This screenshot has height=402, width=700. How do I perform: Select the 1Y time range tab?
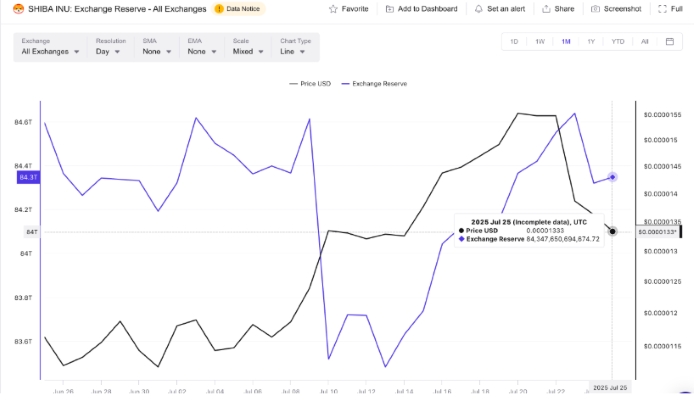click(x=591, y=42)
